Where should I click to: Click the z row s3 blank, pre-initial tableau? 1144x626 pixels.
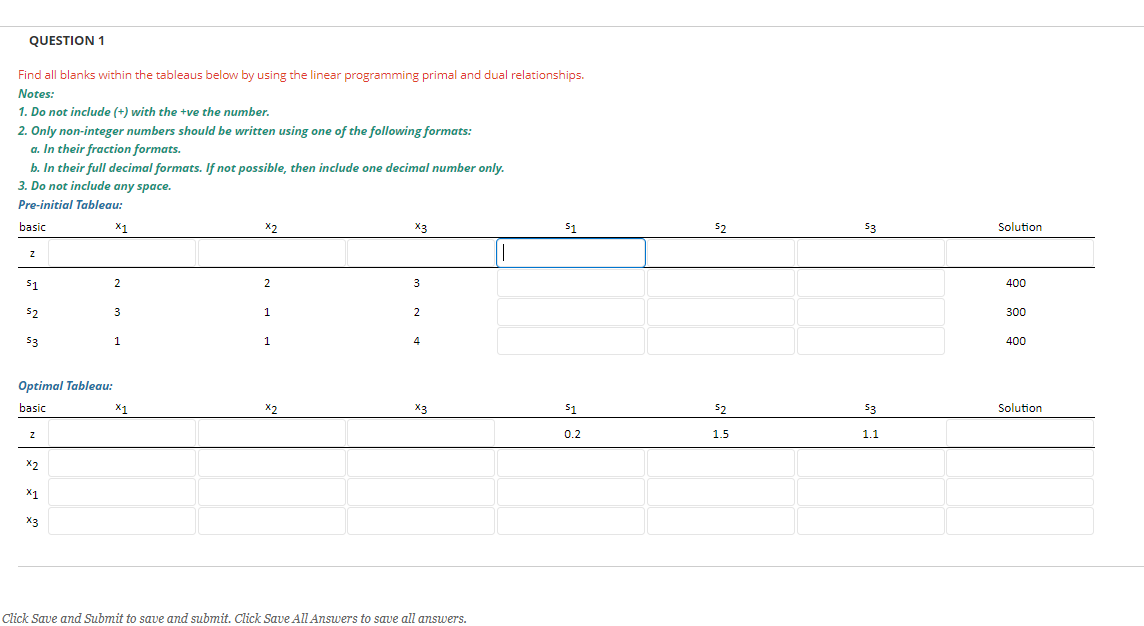pos(870,252)
